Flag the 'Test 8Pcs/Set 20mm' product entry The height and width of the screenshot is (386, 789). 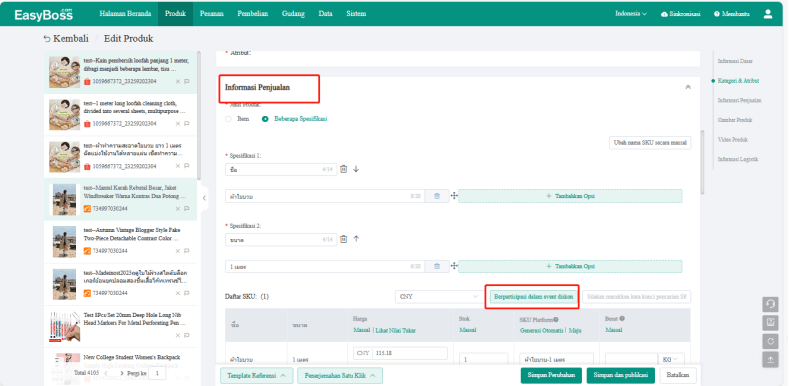[x=187, y=335]
